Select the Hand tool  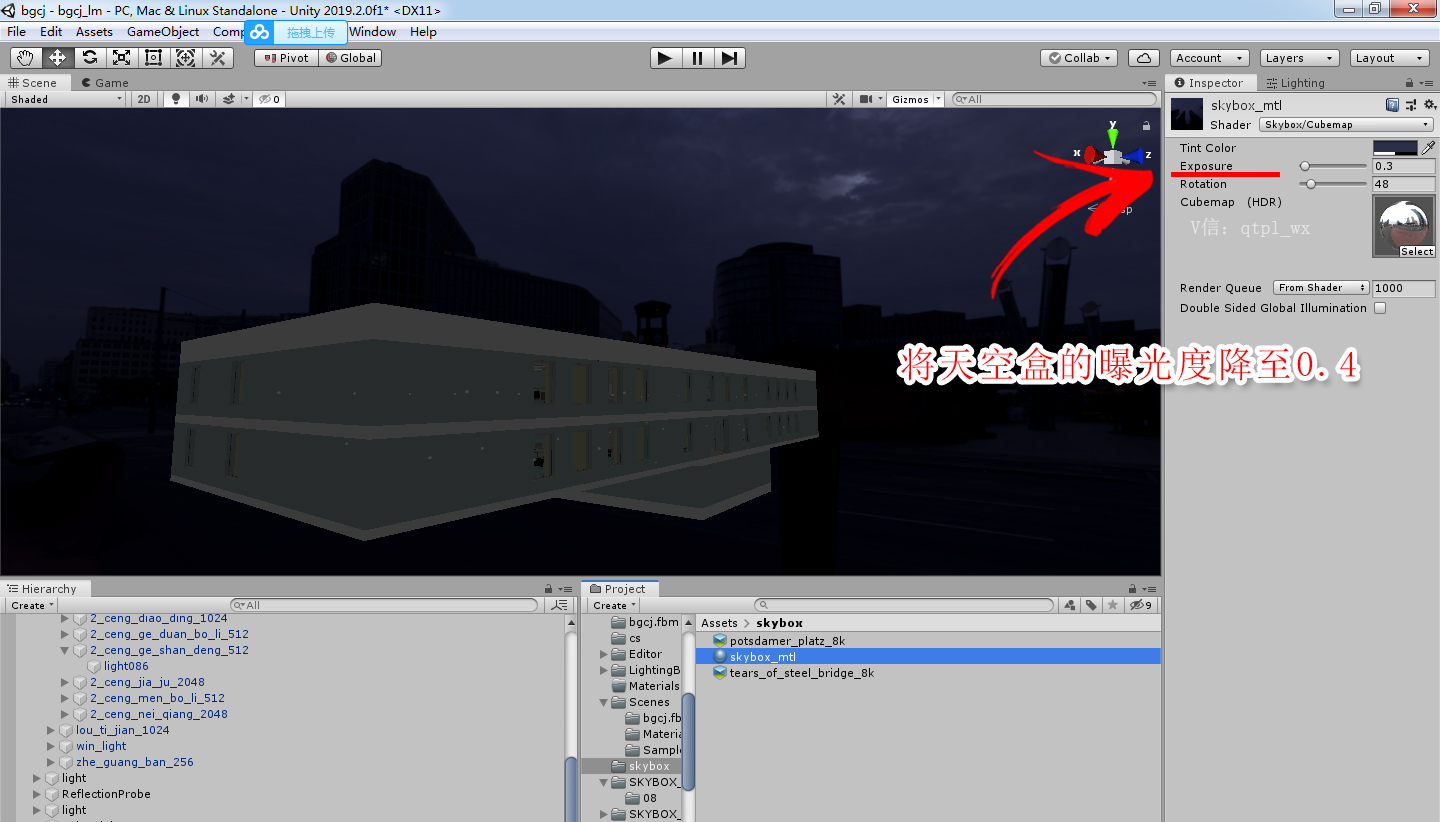pos(25,58)
